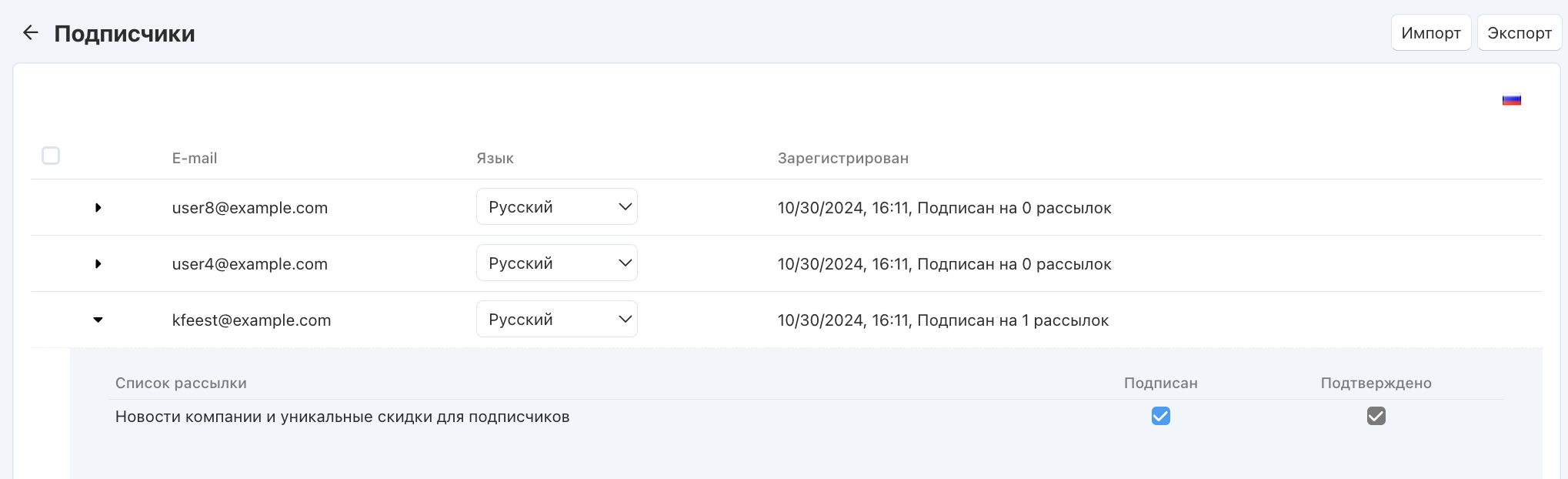Screen dimensions: 1568x479
Task: Click the Импорт button
Action: pyautogui.click(x=1430, y=33)
